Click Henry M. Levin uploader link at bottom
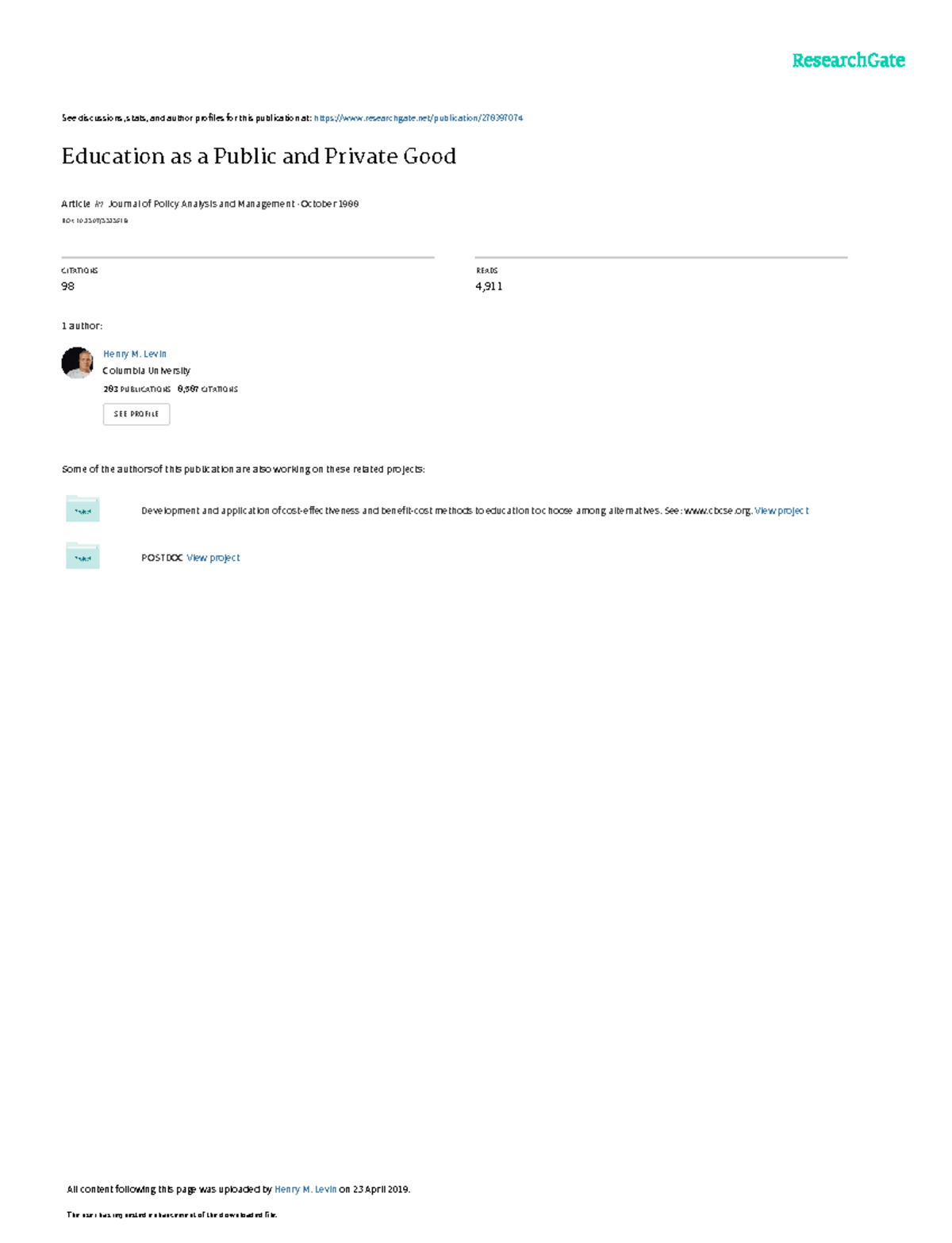Viewport: 952px width, 1243px height. [305, 1189]
